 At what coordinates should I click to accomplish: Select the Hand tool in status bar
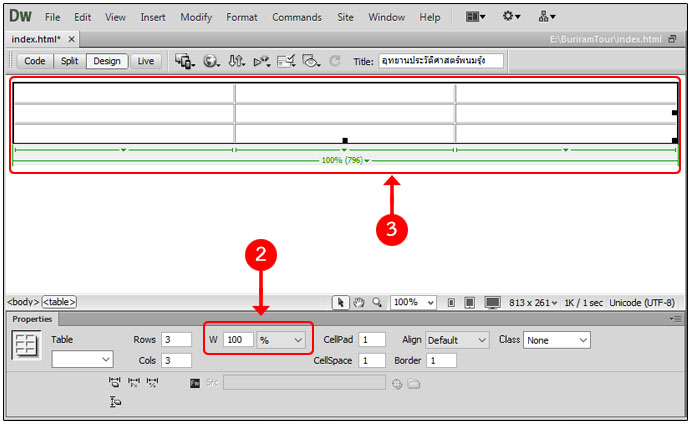point(358,302)
